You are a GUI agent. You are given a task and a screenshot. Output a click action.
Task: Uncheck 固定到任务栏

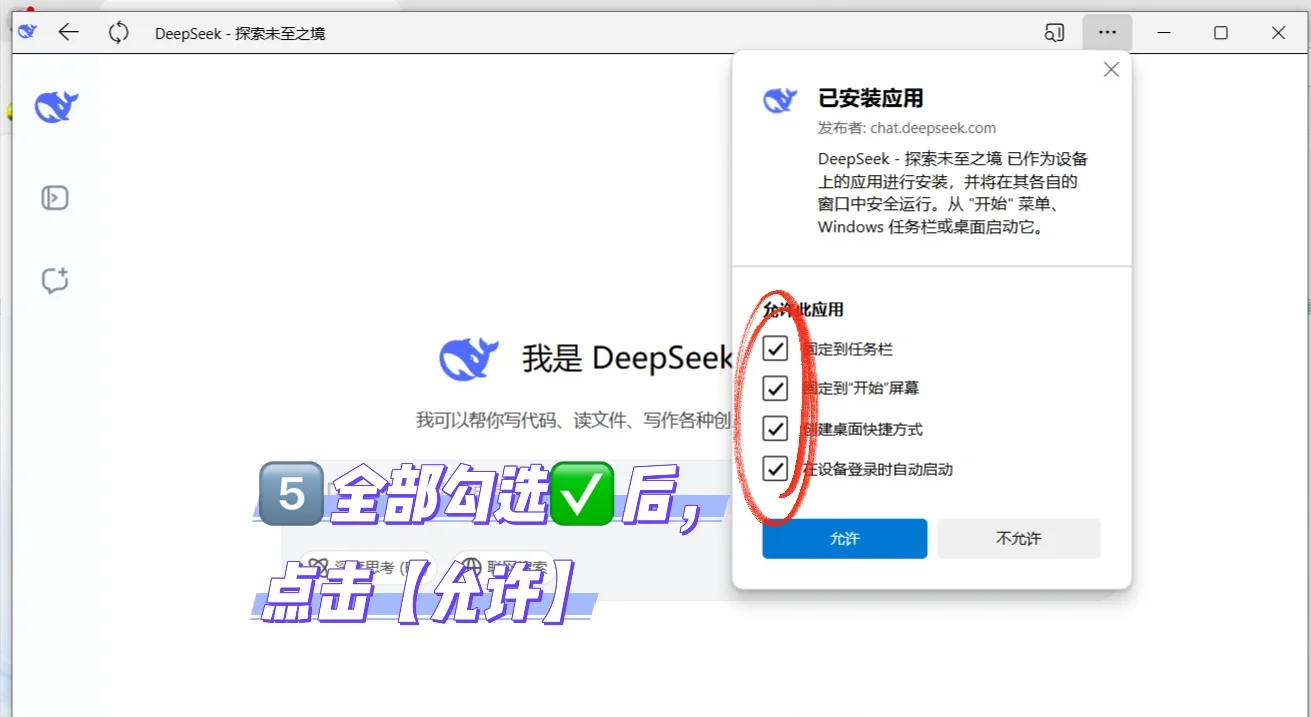[776, 348]
